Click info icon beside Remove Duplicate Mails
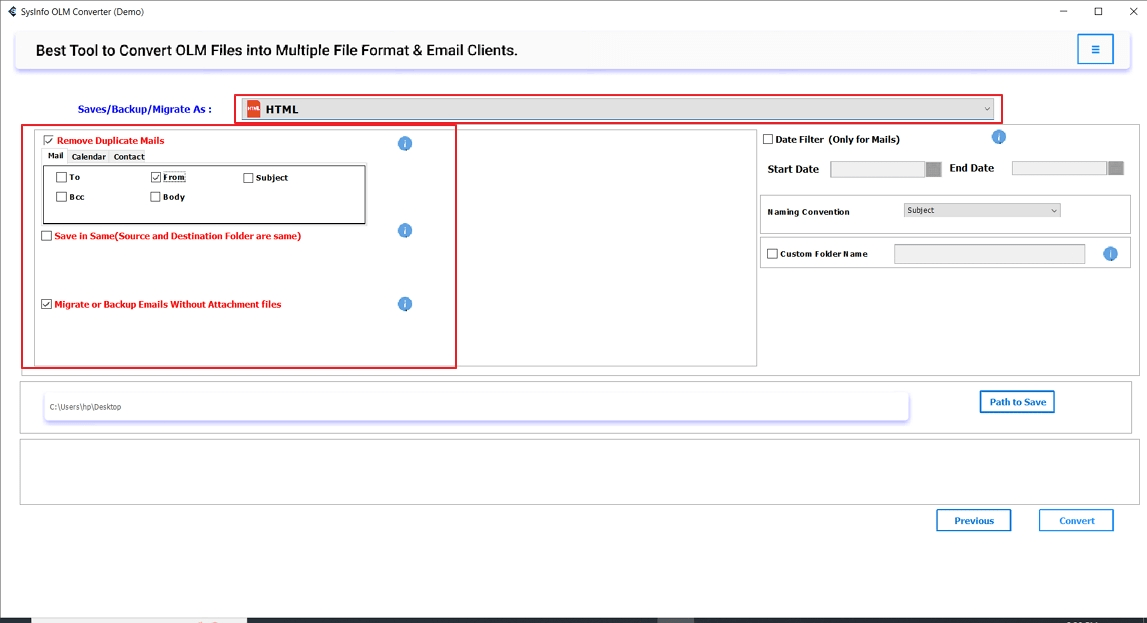1147x623 pixels. [x=405, y=143]
